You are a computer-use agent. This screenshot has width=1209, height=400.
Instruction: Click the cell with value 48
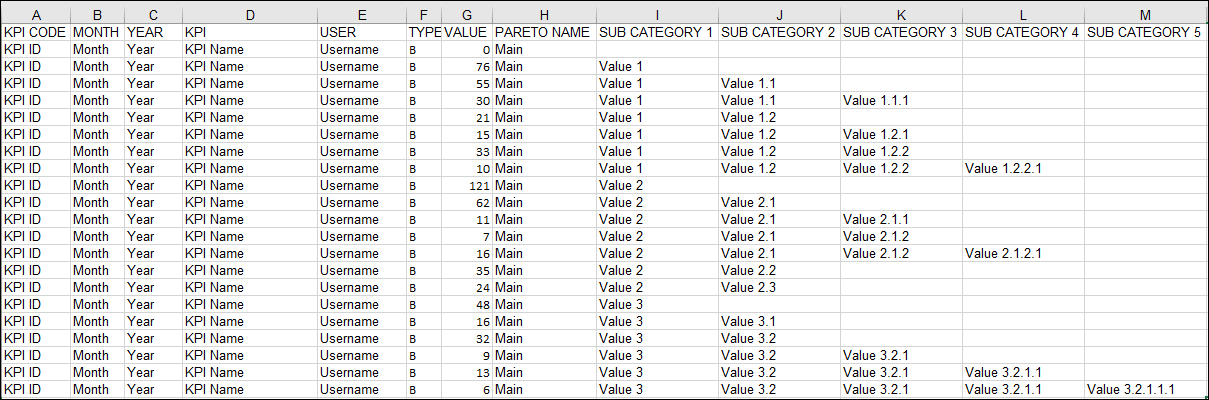[x=467, y=304]
